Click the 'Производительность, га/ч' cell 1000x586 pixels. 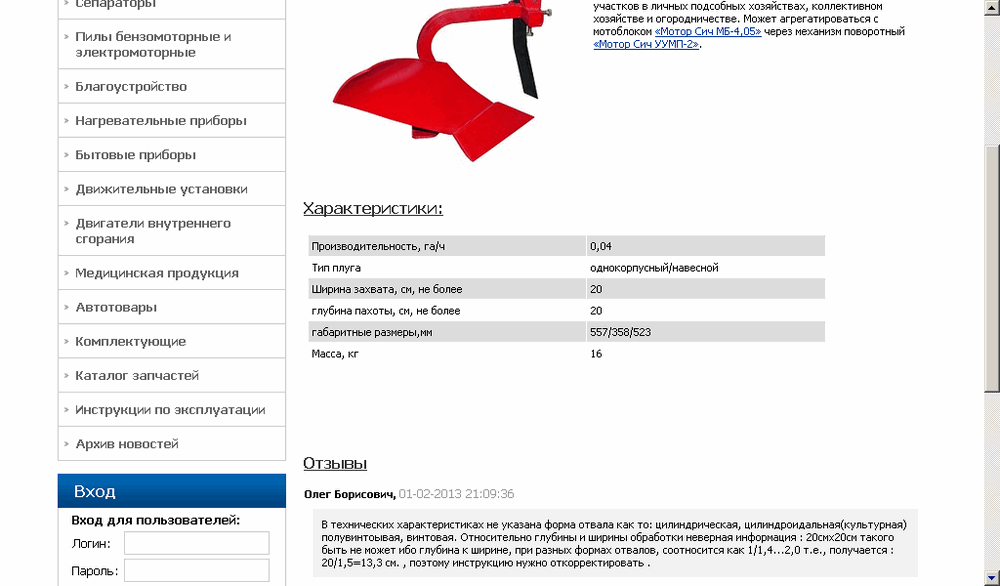(x=447, y=246)
